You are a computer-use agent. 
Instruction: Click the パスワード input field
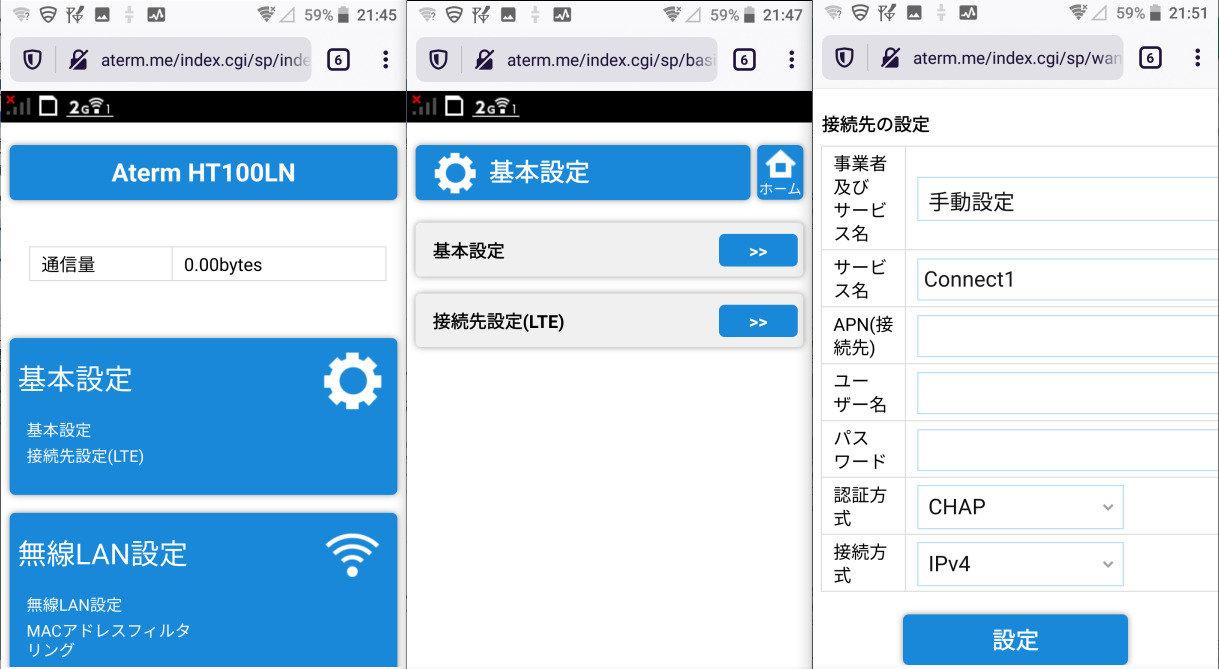(1066, 450)
